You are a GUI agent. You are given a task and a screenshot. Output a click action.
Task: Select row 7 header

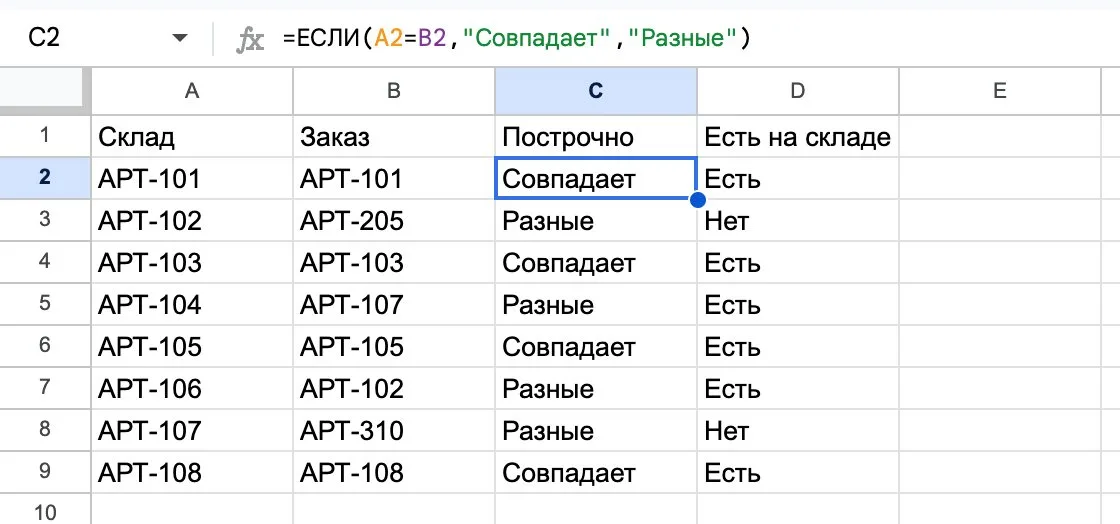tap(46, 388)
